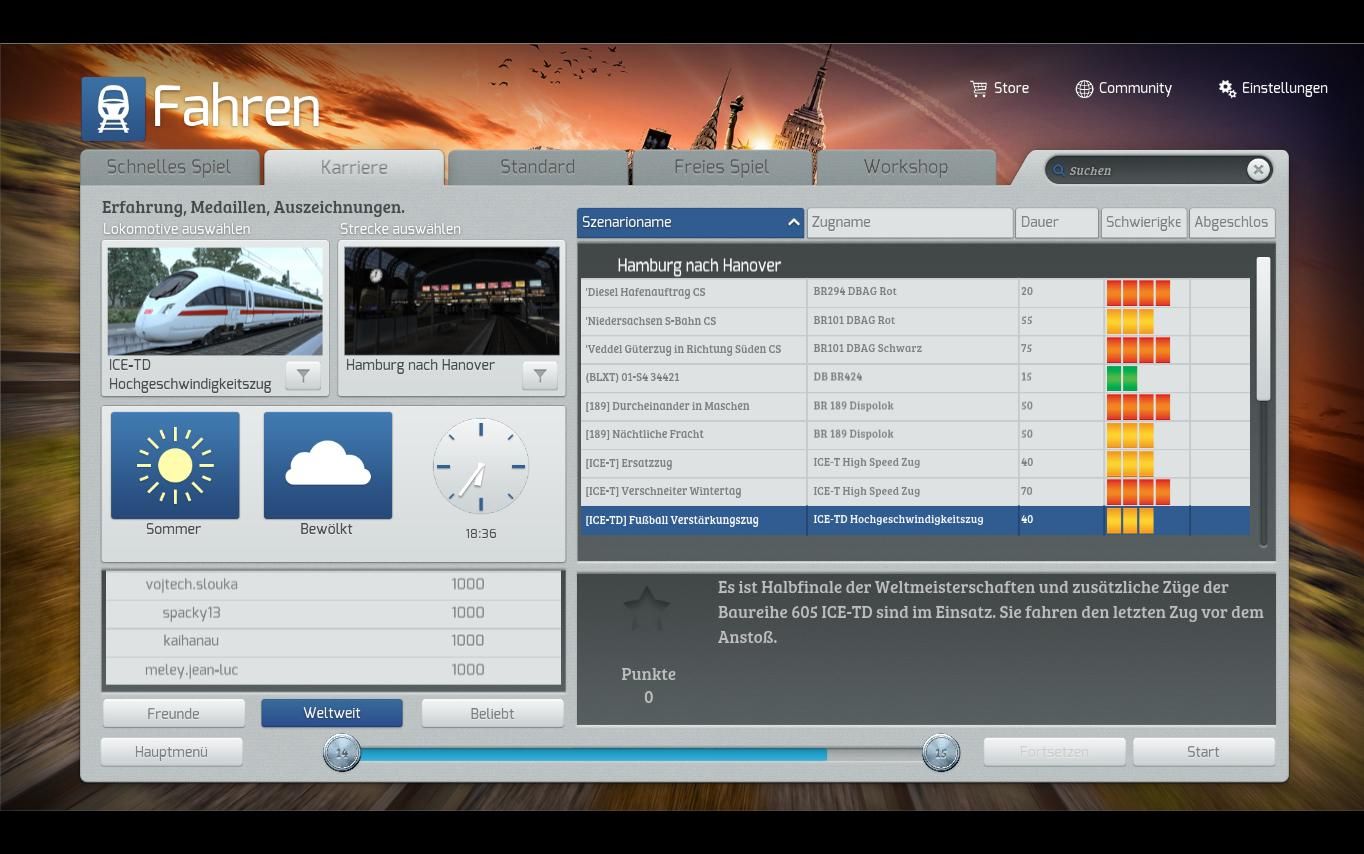This screenshot has height=854, width=1364.
Task: Sort by Schwierigkeit column header
Action: [1143, 223]
